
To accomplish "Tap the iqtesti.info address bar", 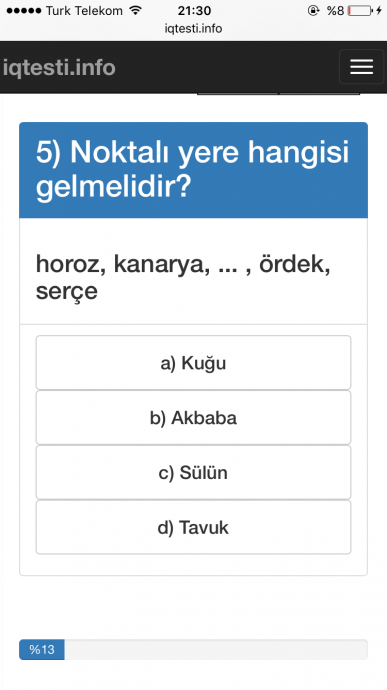I will [x=193, y=29].
